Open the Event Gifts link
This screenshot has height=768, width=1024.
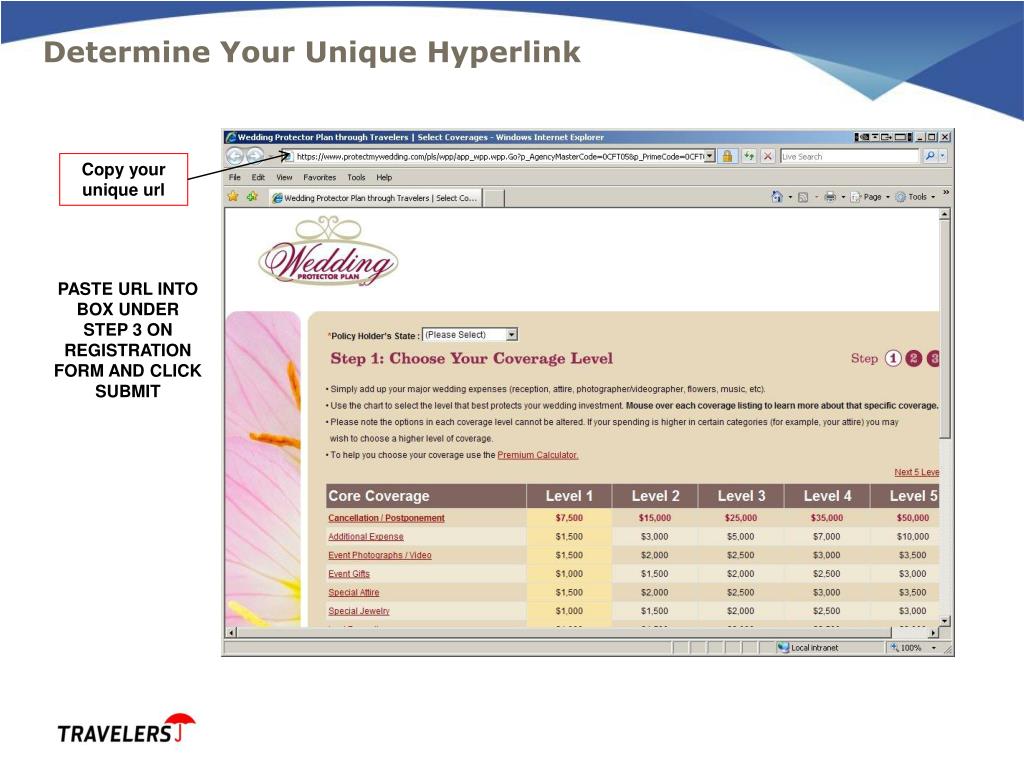(x=349, y=573)
